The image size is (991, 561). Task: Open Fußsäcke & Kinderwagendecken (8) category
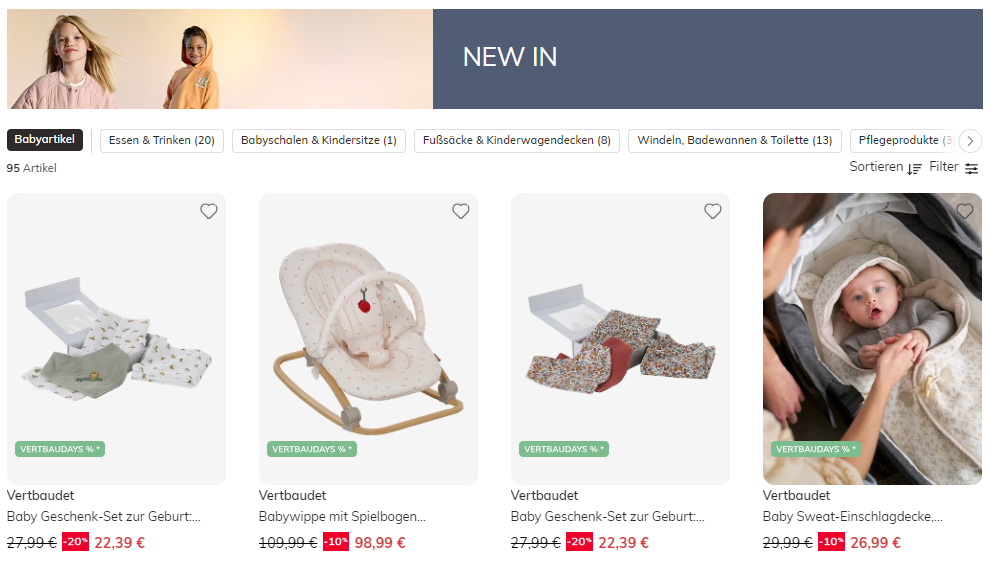[x=517, y=140]
